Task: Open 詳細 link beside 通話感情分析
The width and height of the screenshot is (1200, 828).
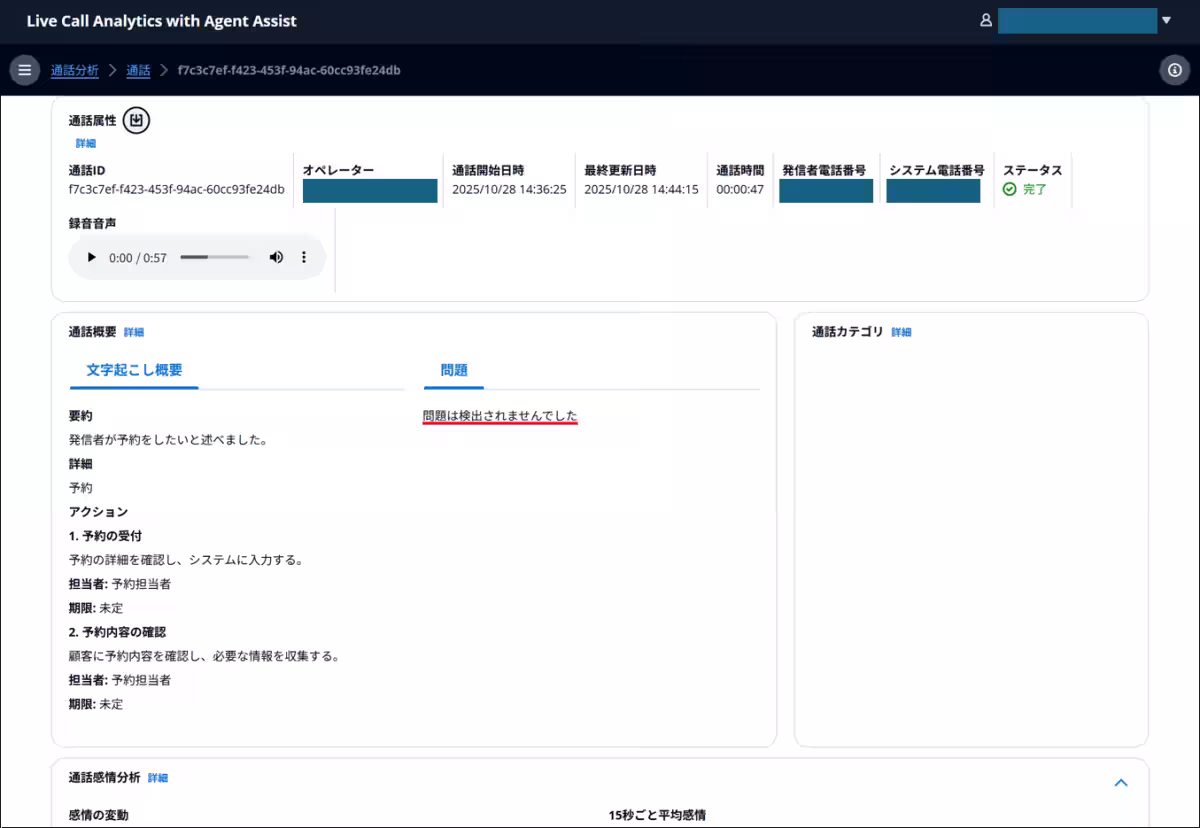Action: click(x=158, y=778)
